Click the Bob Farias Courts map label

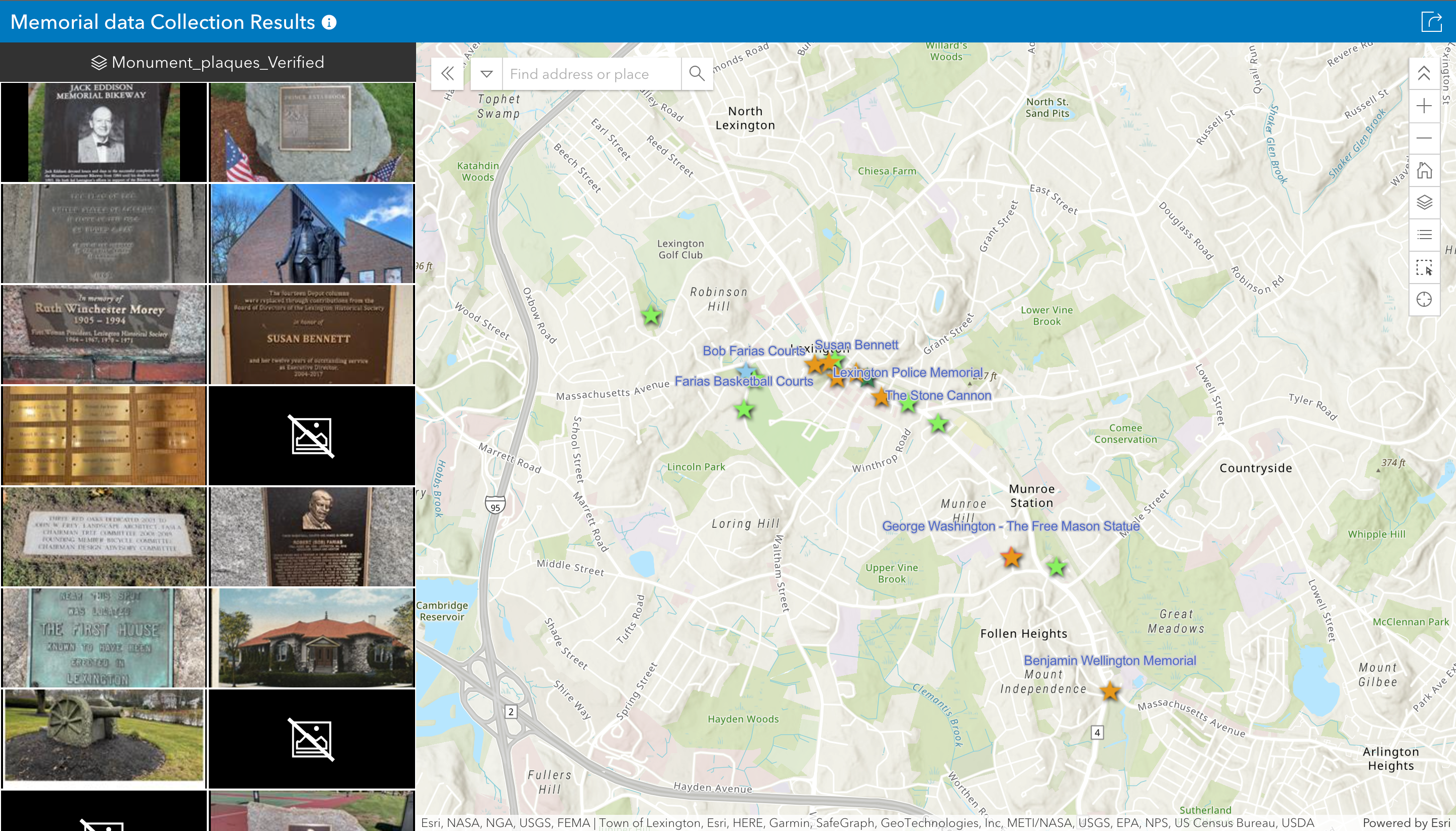pos(753,350)
